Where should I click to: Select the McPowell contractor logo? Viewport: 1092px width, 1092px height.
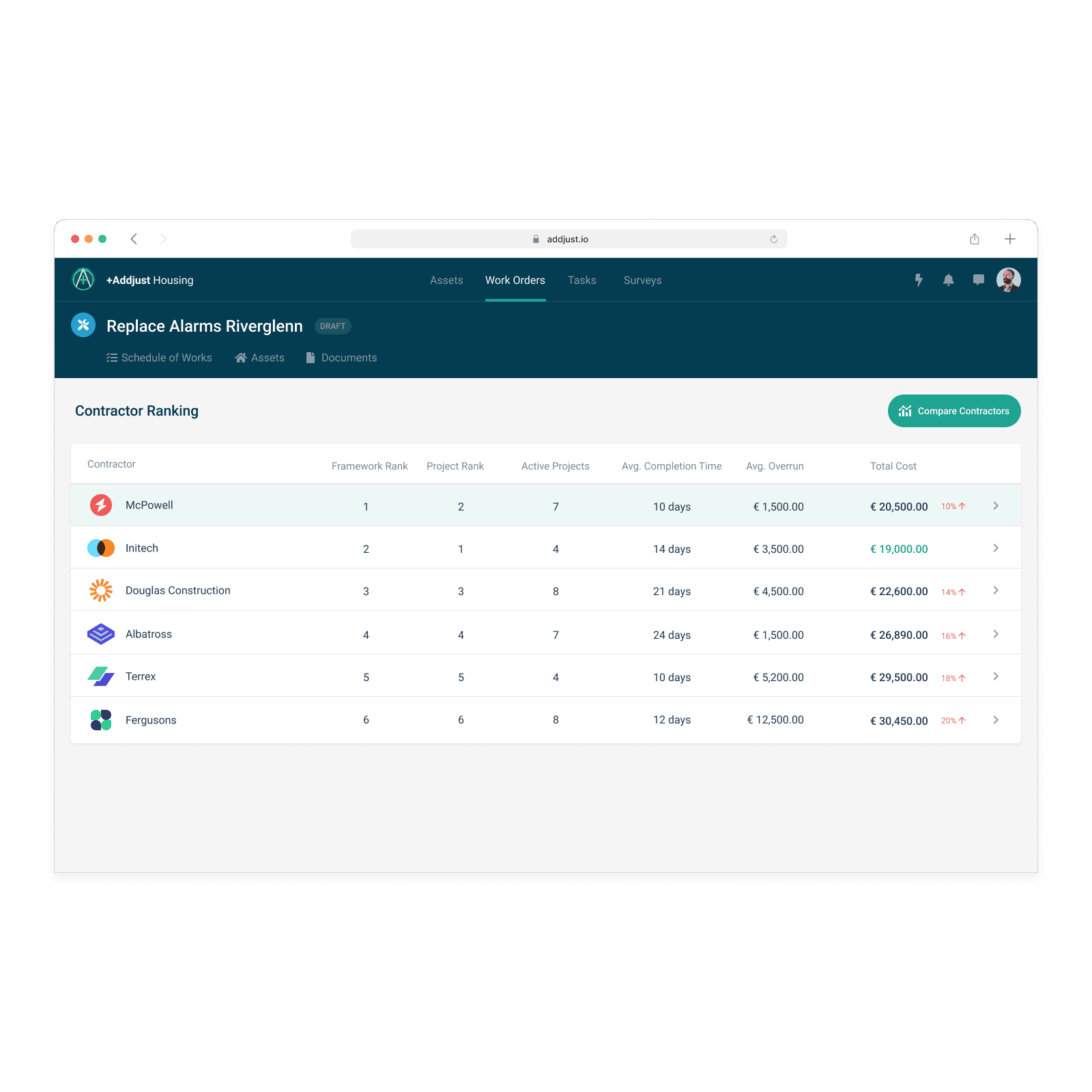coord(100,505)
